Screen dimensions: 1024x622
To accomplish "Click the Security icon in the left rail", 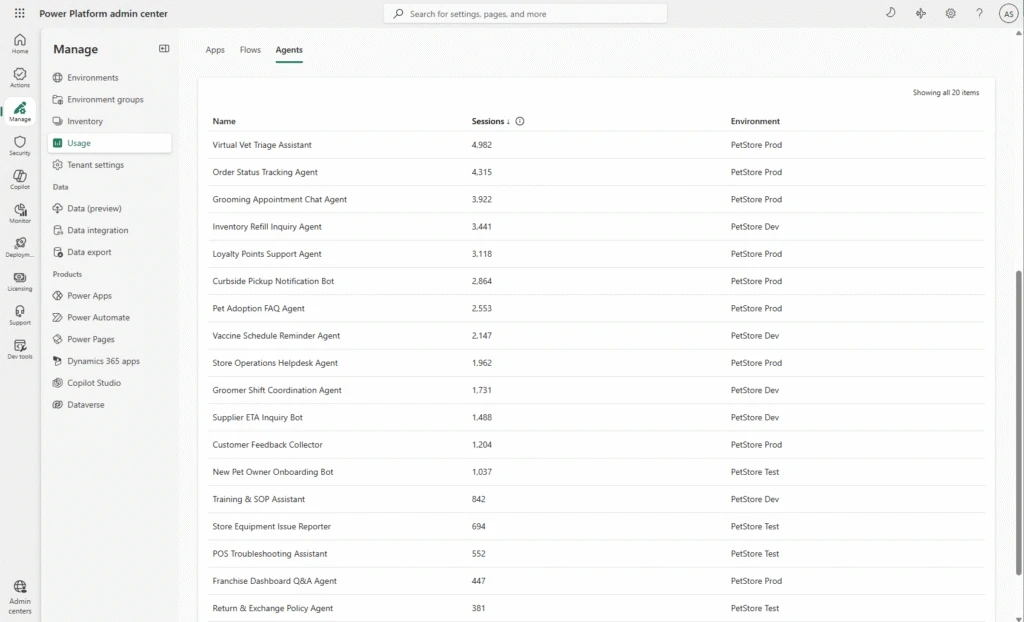I will pyautogui.click(x=19, y=144).
